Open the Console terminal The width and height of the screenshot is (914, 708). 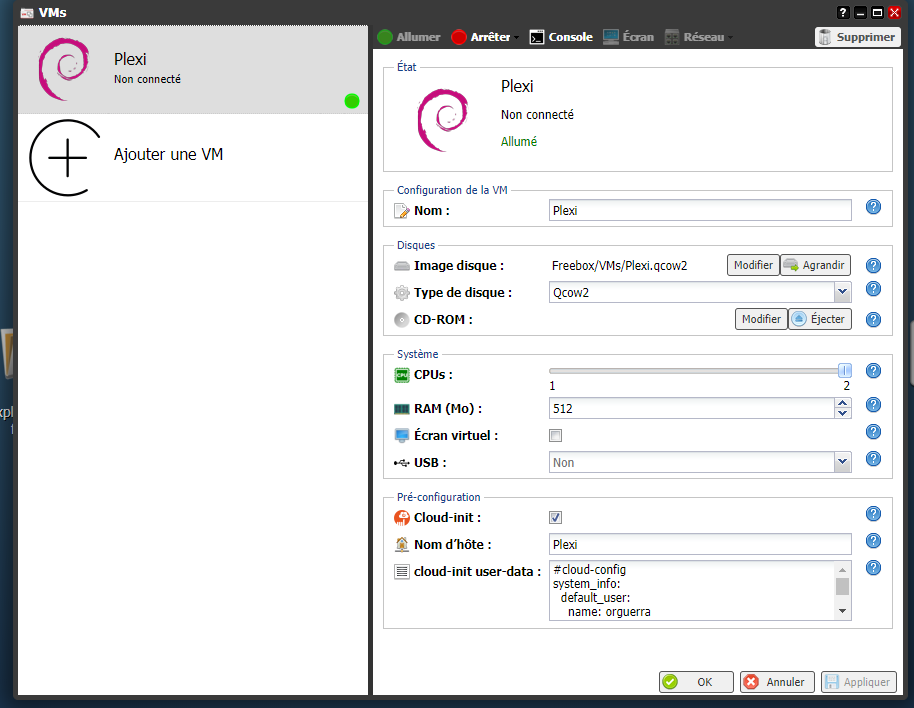coord(561,37)
